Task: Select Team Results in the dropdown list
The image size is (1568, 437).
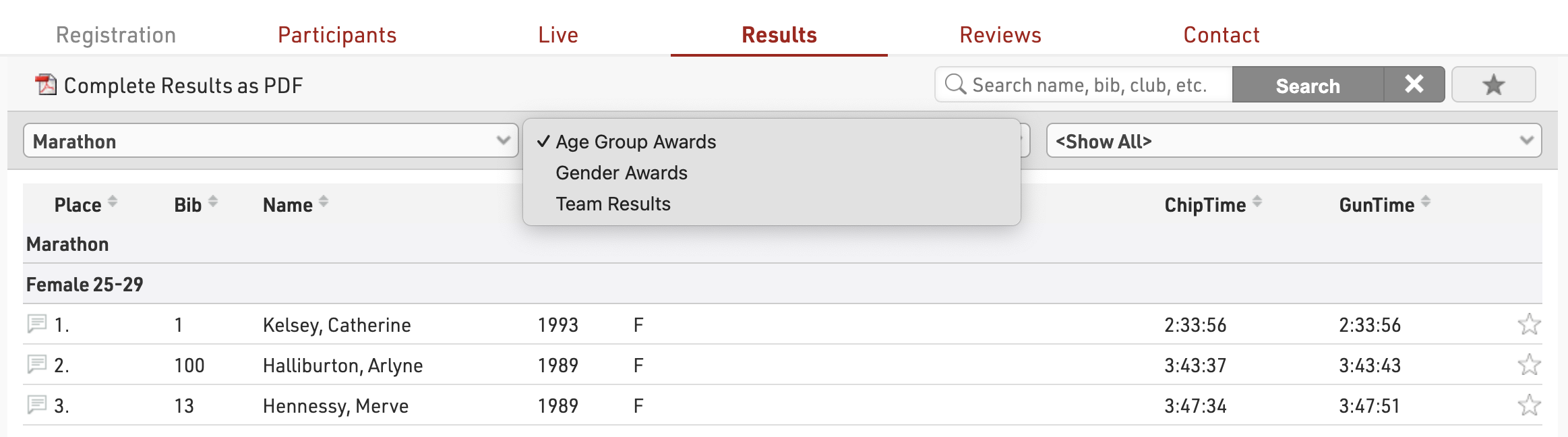Action: [613, 204]
